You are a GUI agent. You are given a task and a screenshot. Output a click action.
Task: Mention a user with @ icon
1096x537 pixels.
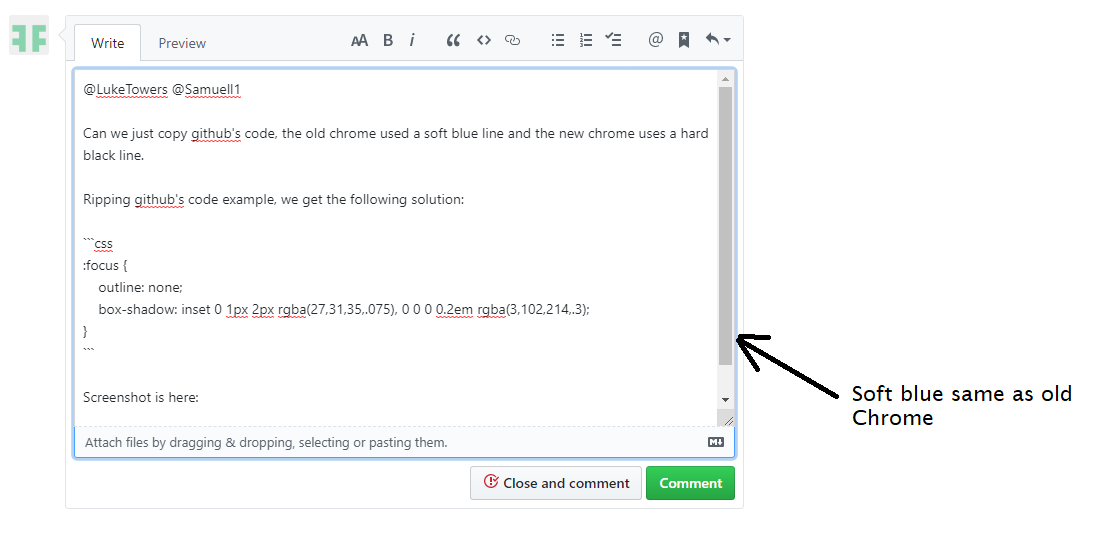pyautogui.click(x=655, y=40)
